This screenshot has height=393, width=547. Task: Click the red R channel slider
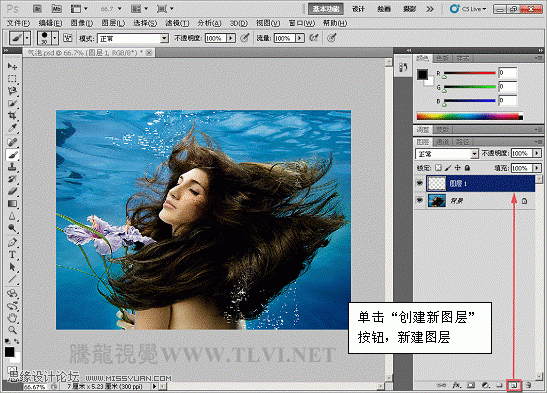[470, 74]
